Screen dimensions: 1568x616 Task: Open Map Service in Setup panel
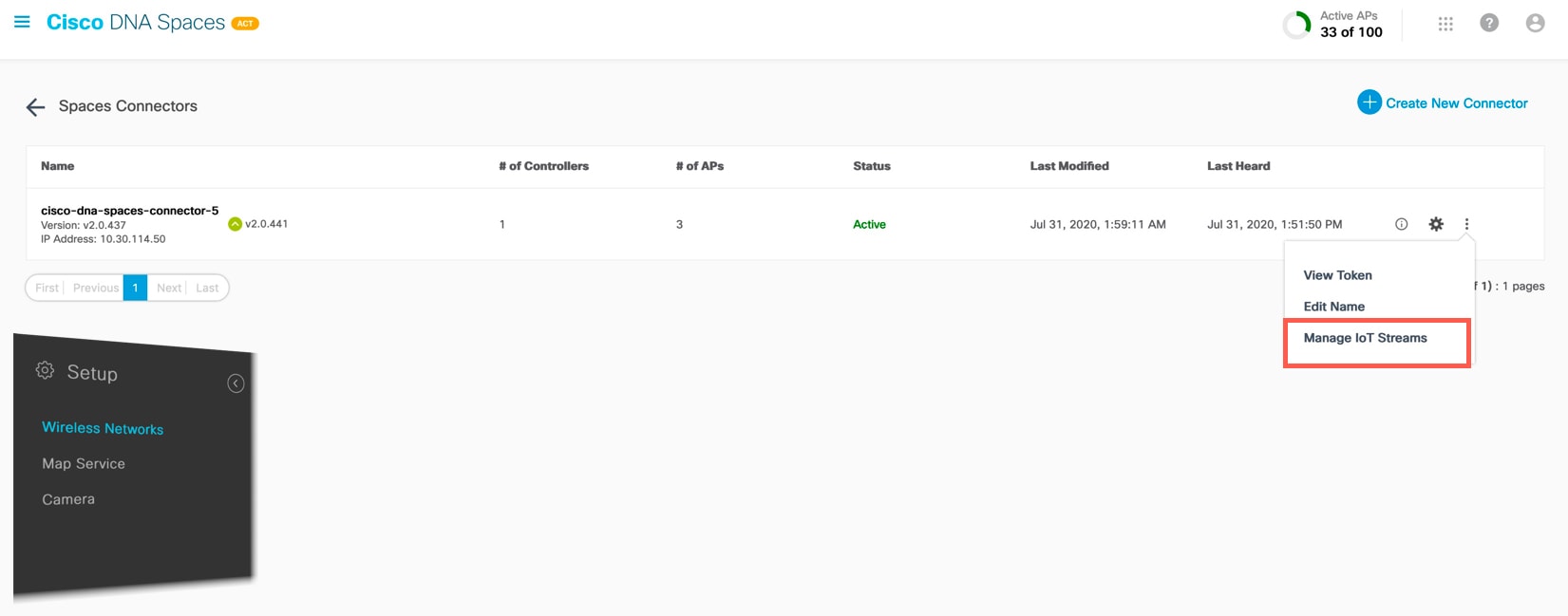point(84,463)
